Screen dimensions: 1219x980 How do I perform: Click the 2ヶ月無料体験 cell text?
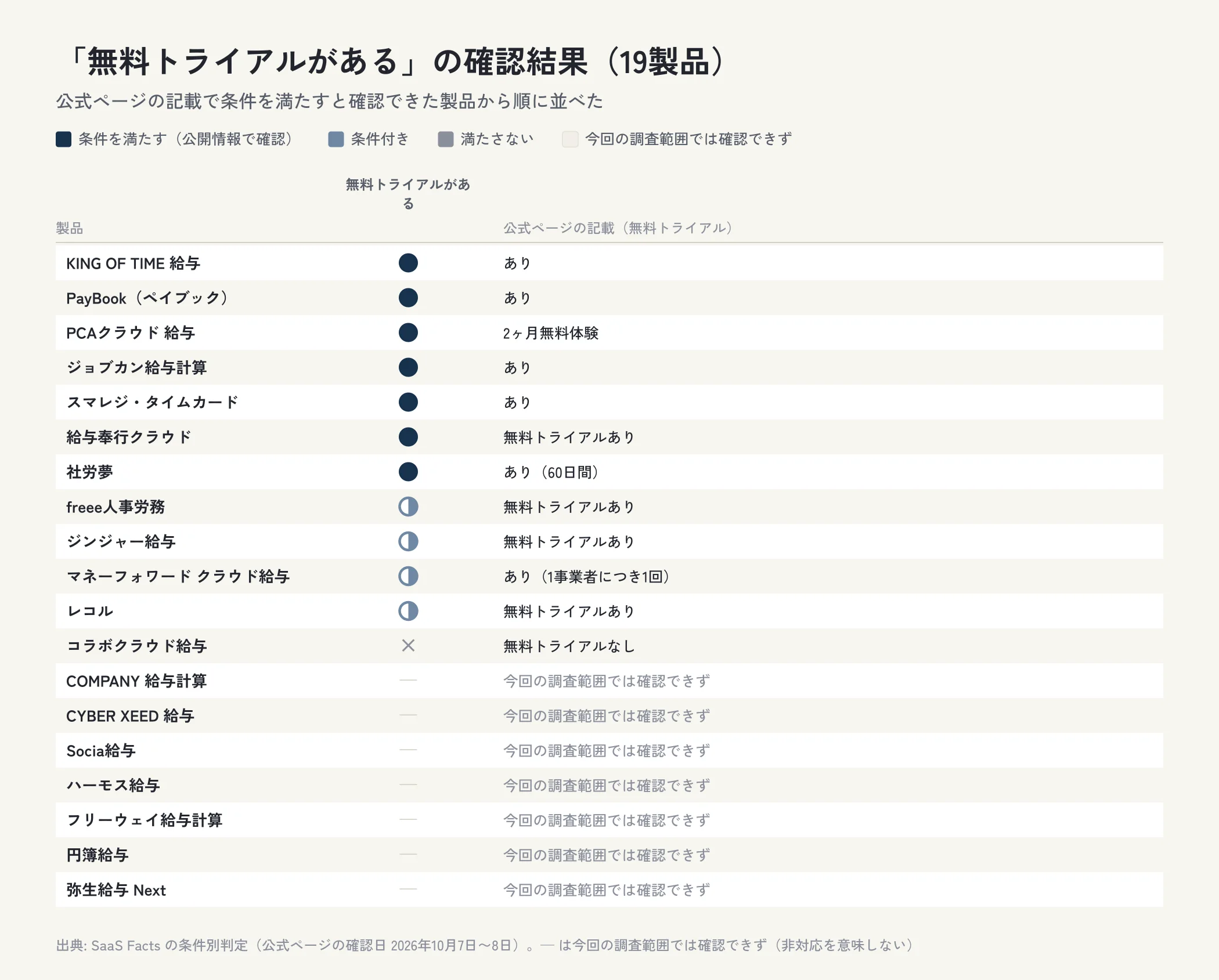coord(550,333)
